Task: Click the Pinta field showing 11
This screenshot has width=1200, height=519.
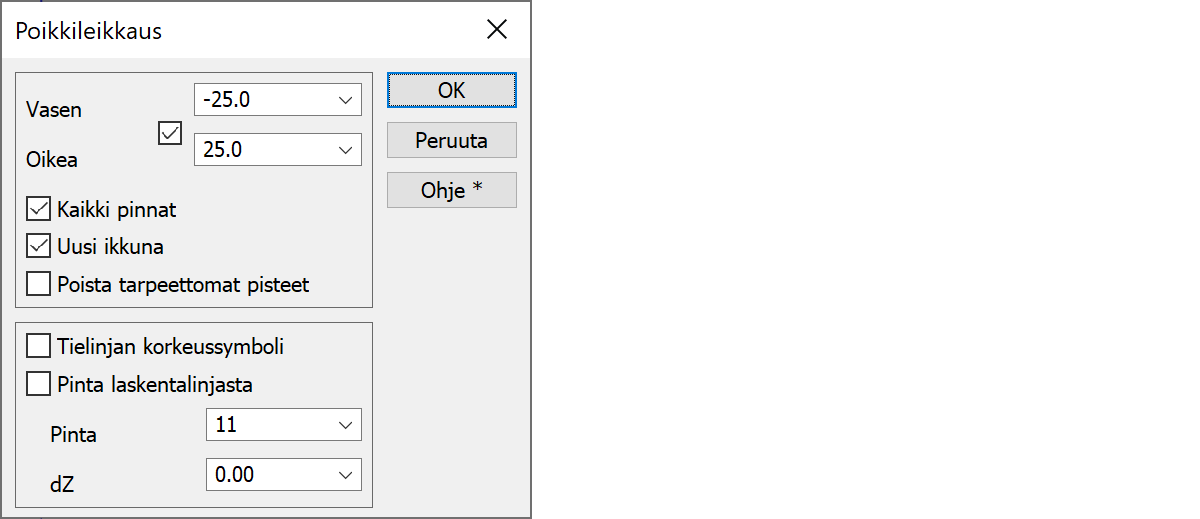Action: coord(268,425)
